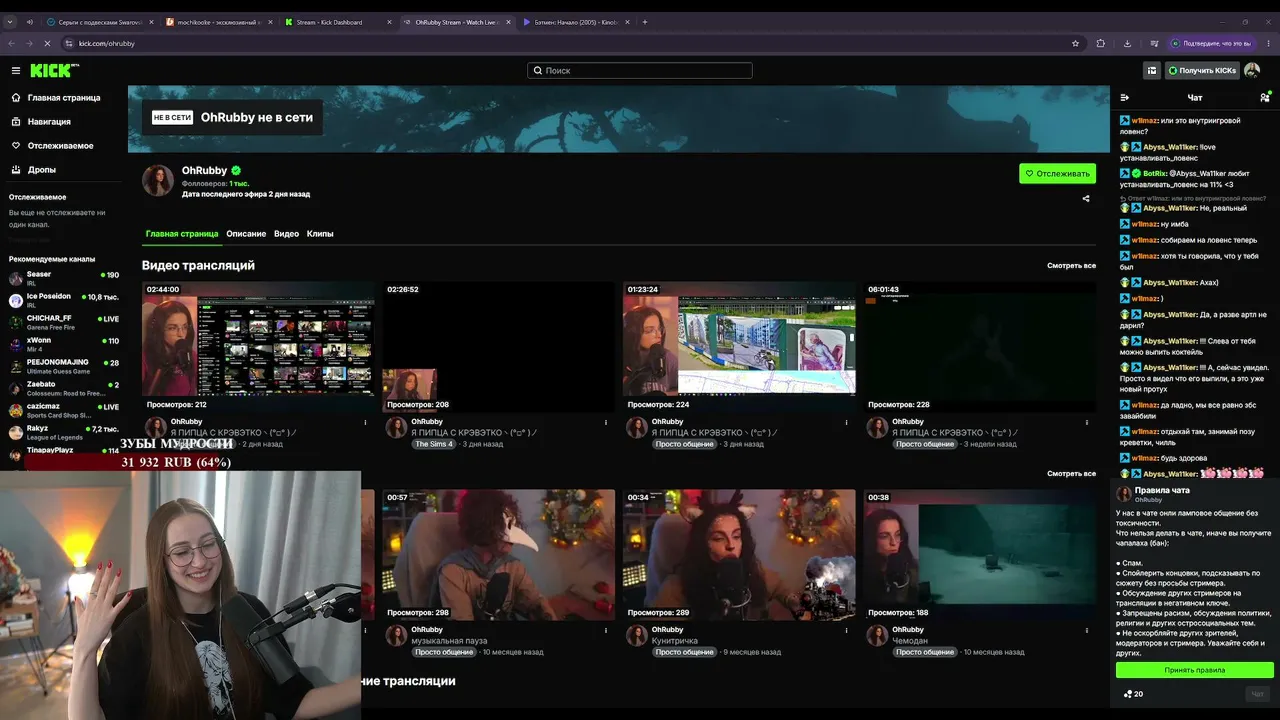Open the browser extensions puzzle icon
This screenshot has width=1280, height=720.
click(1101, 43)
